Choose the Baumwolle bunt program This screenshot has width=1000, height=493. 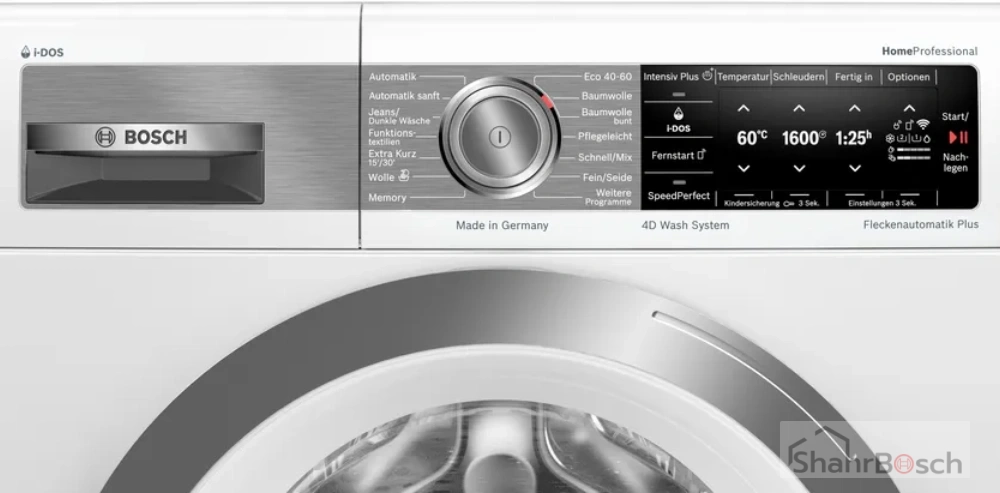(607, 116)
